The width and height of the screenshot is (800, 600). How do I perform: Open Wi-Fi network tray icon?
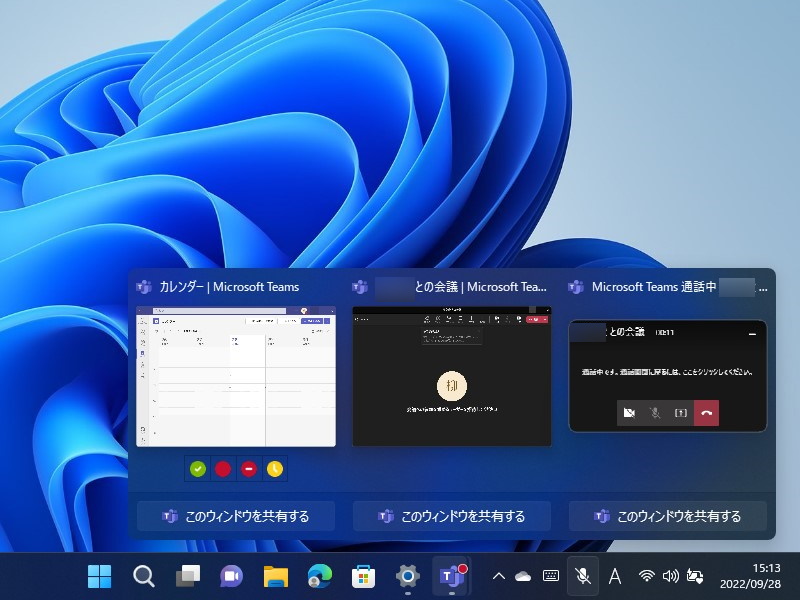click(x=646, y=577)
